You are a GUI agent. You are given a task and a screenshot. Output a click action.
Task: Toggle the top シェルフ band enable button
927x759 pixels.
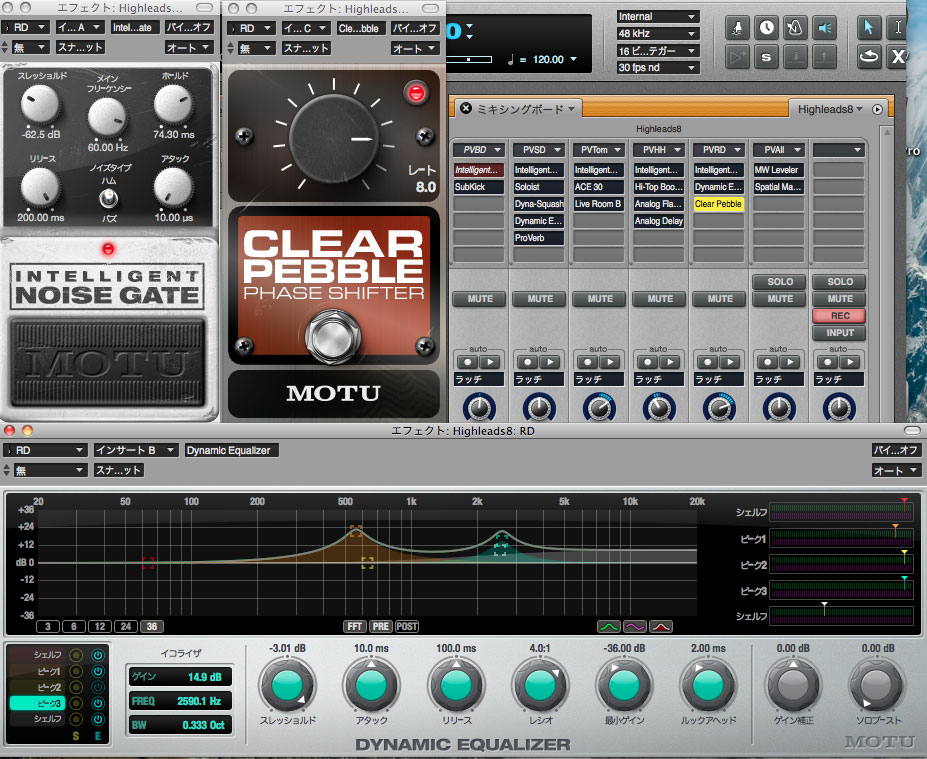98,655
